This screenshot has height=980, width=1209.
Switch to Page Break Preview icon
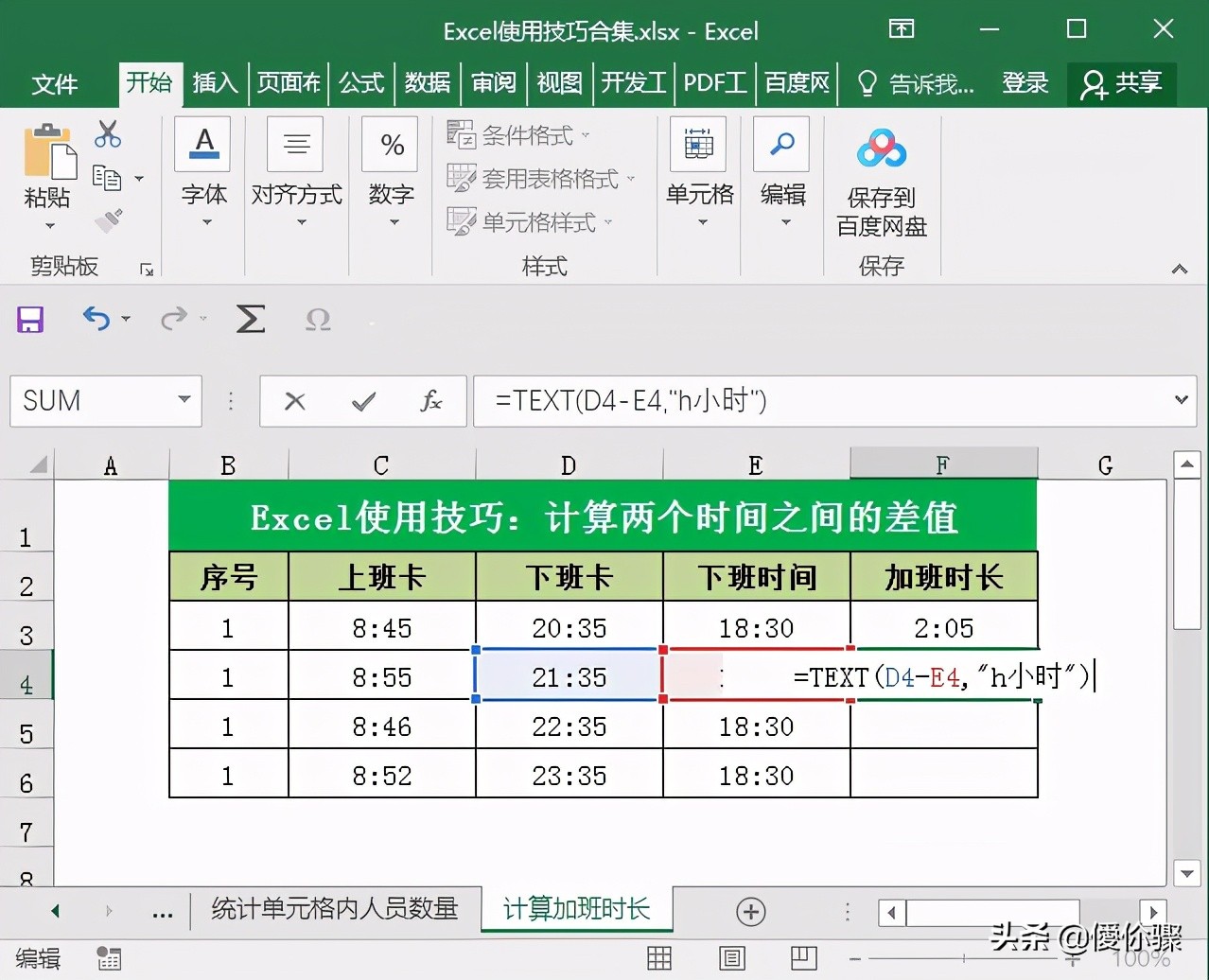(803, 958)
